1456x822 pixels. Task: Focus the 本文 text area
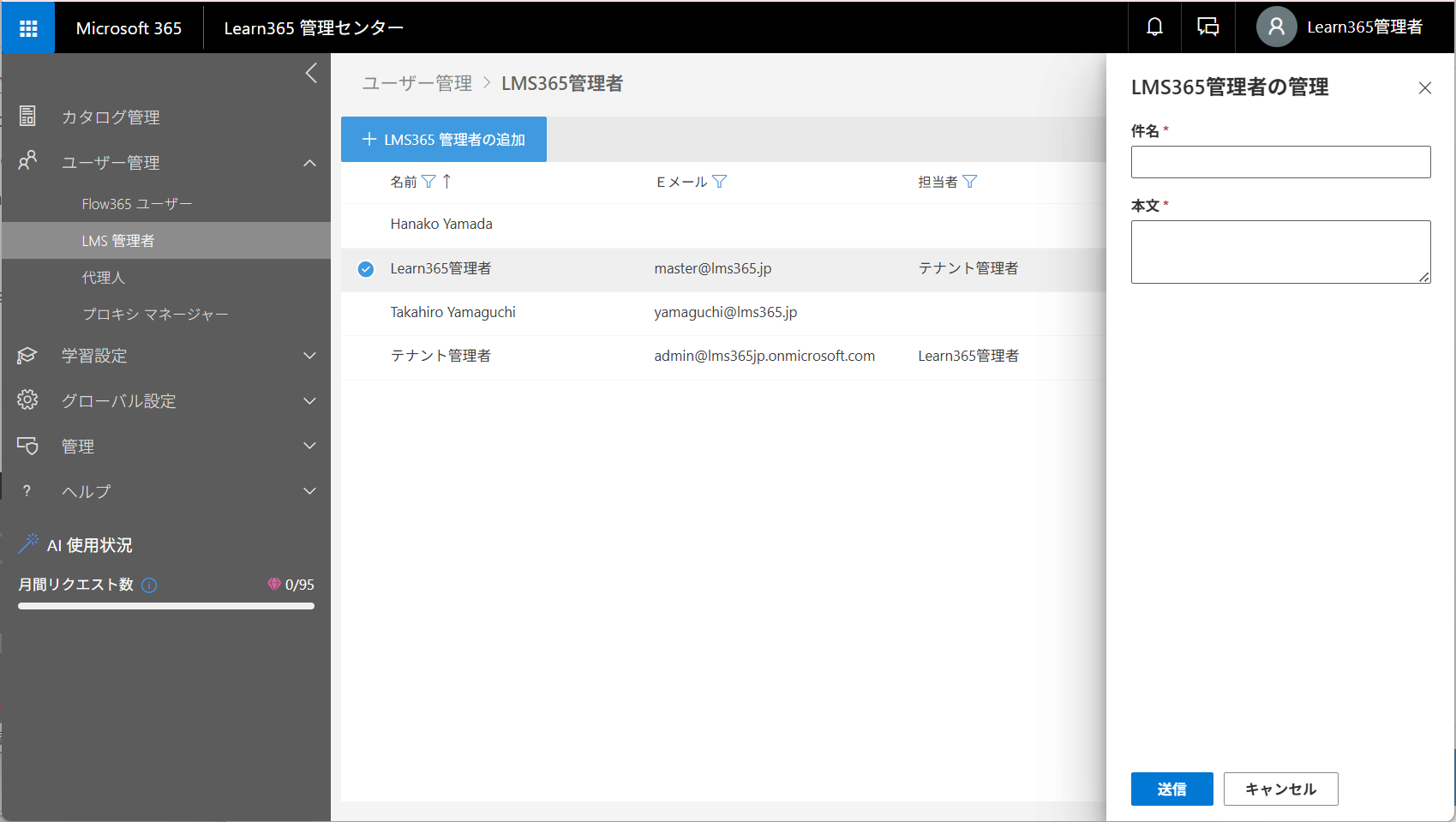click(x=1280, y=252)
